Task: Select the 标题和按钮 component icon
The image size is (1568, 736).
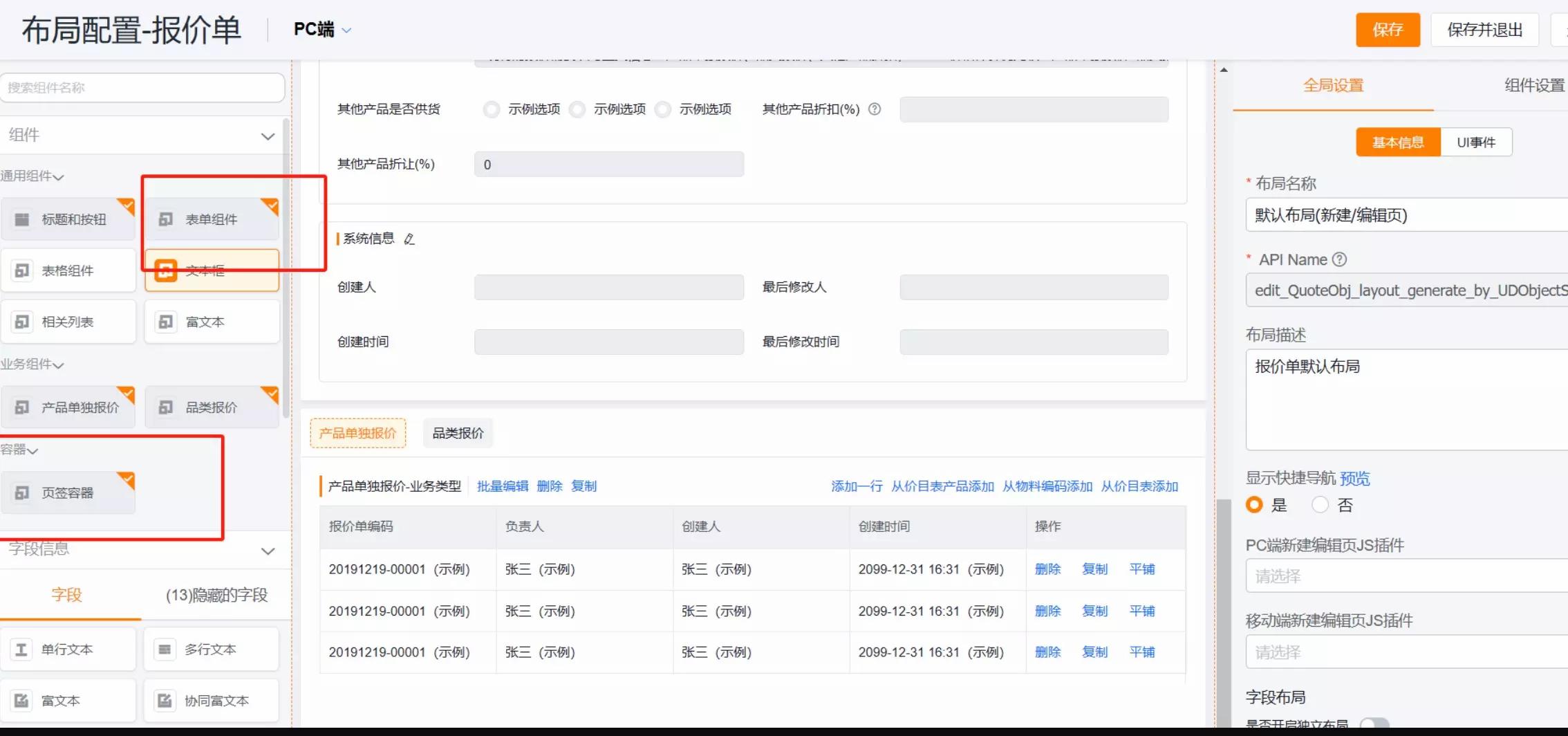Action: (x=22, y=219)
